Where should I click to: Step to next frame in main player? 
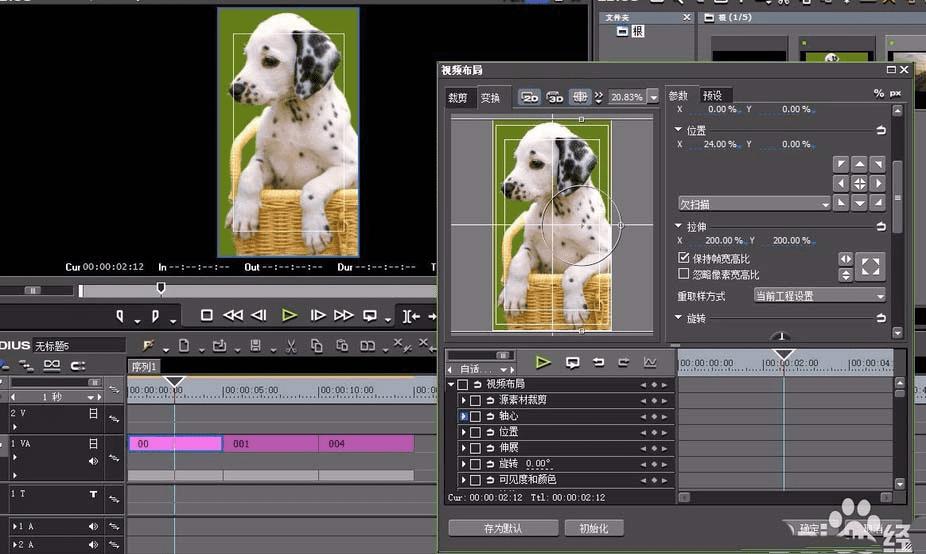pos(318,315)
